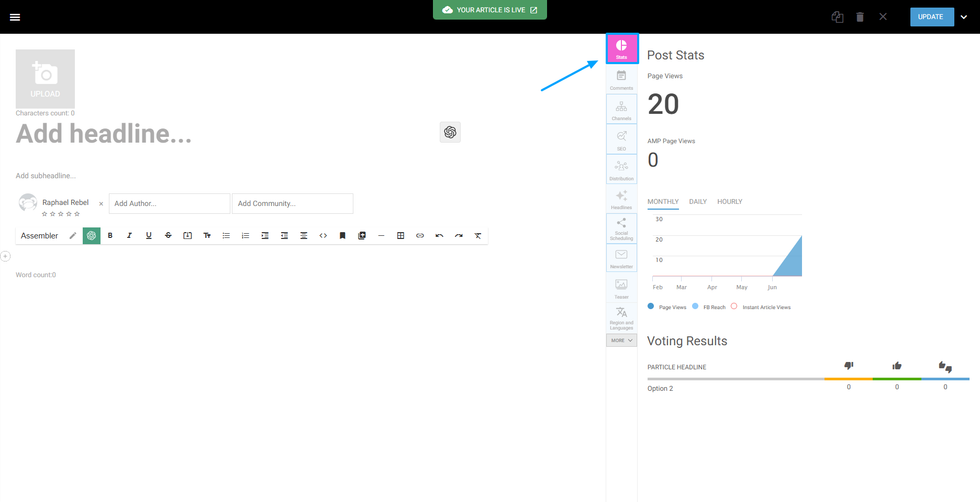Toggle italic formatting in editor toolbar
980x502 pixels.
tap(129, 236)
